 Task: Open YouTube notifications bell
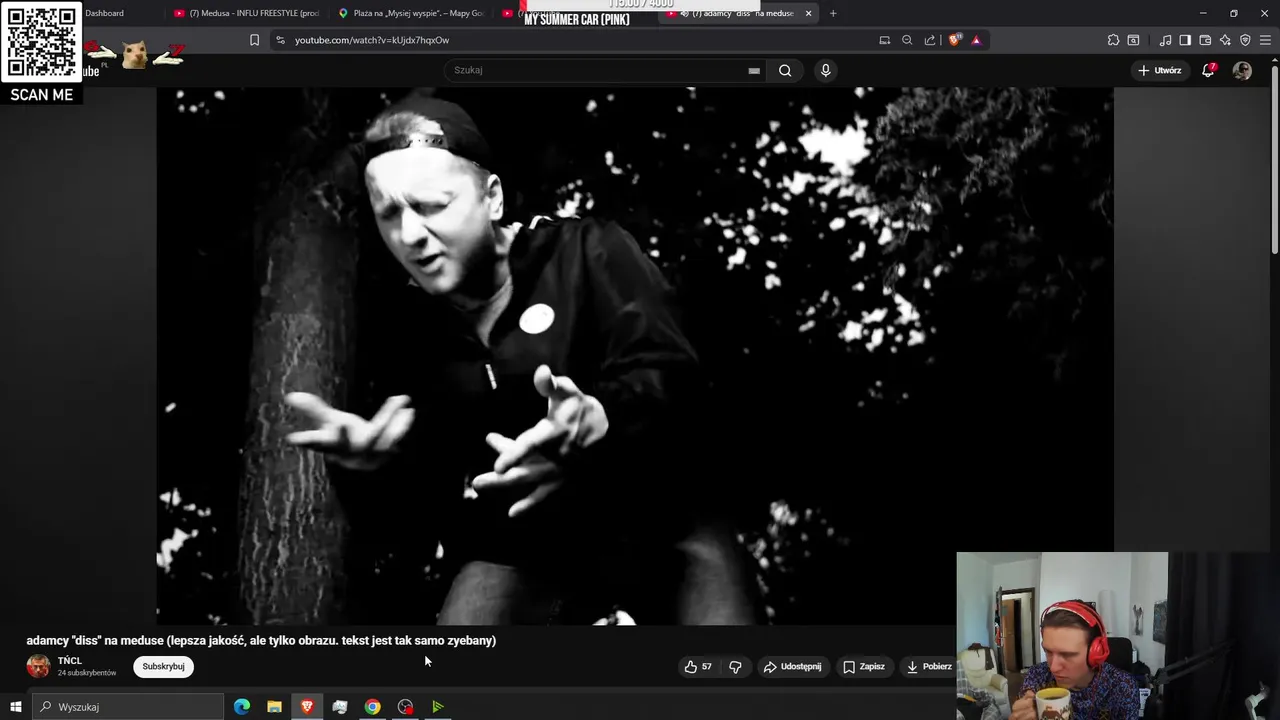coord(1208,70)
